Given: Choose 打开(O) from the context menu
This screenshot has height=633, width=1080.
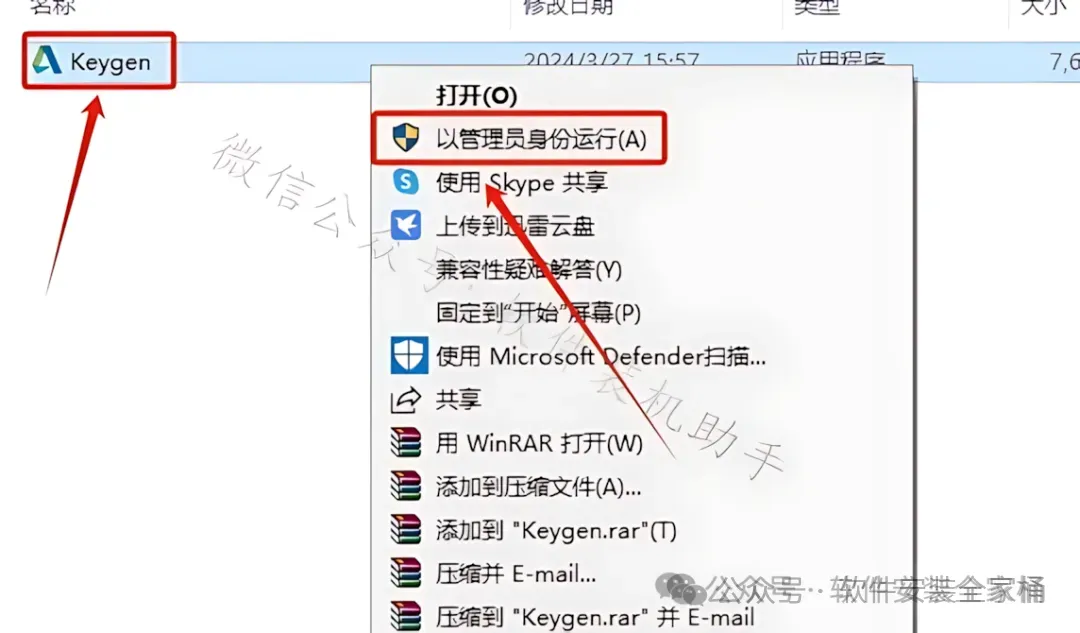Looking at the screenshot, I should (476, 95).
